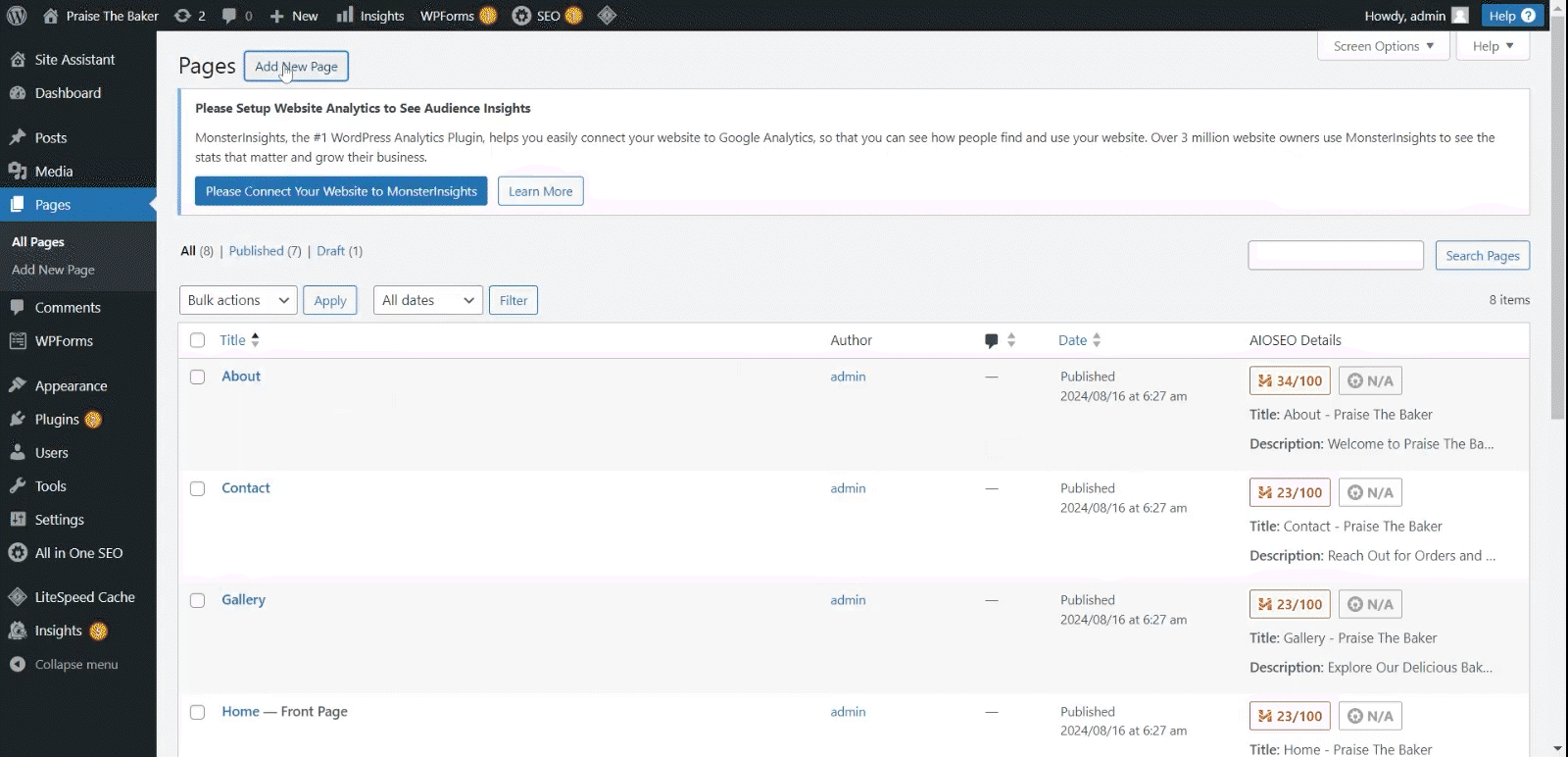Check the Gallery page checkbox
The image size is (1568, 757).
coord(197,600)
